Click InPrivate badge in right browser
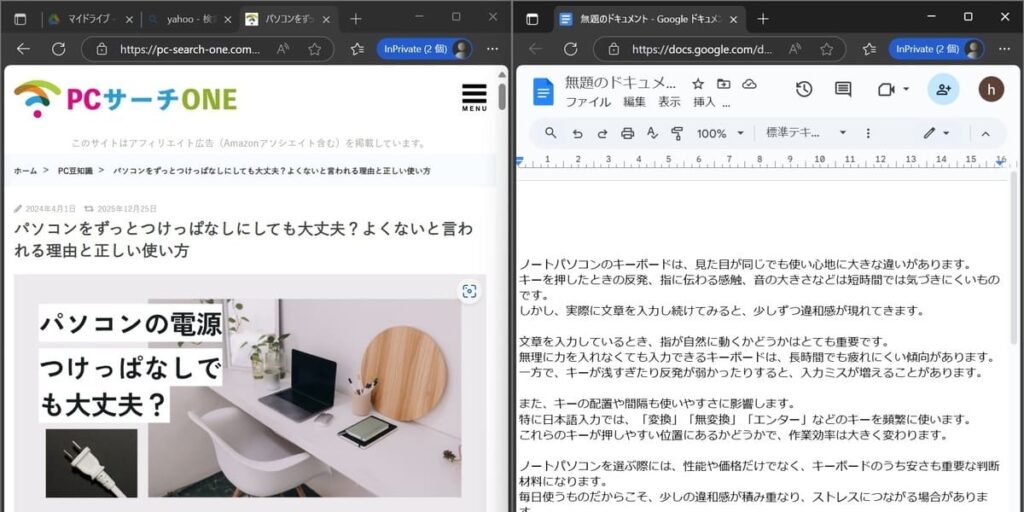Viewport: 1024px width, 512px height. point(936,49)
